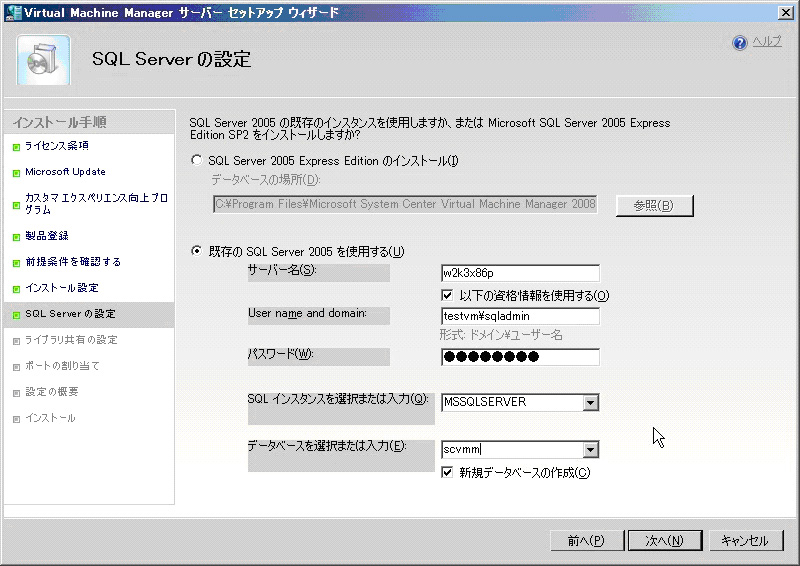Toggle 新規データベースの作成 checkbox
Screen dimensions: 800x566
point(448,473)
